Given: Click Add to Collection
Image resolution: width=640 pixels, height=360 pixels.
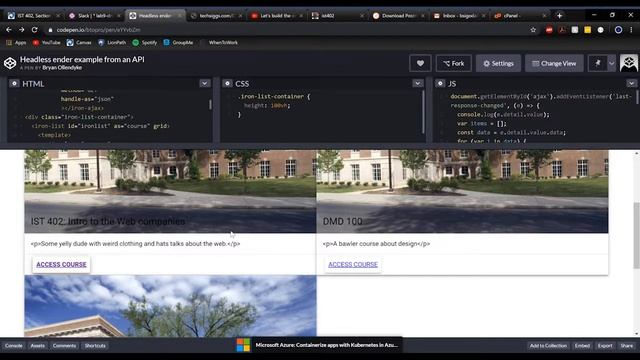Looking at the screenshot, I should tap(548, 346).
